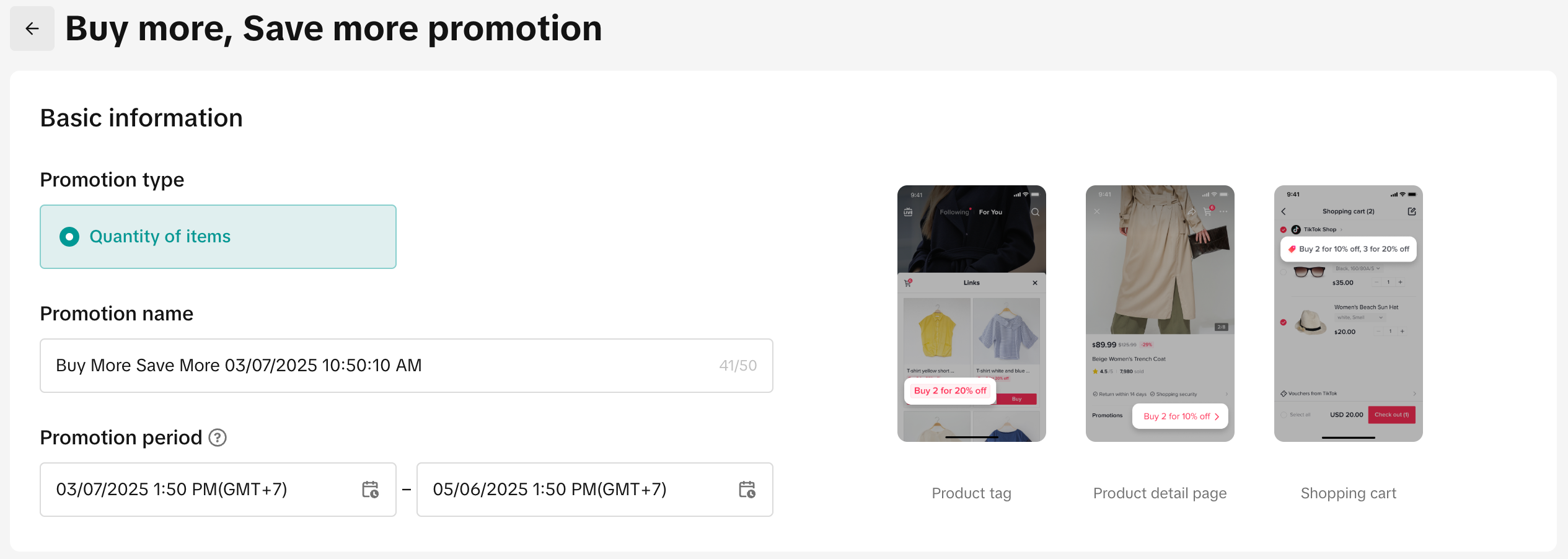Click the edit icon in Shopping cart preview
Screen dimensions: 1568x559
(1412, 211)
